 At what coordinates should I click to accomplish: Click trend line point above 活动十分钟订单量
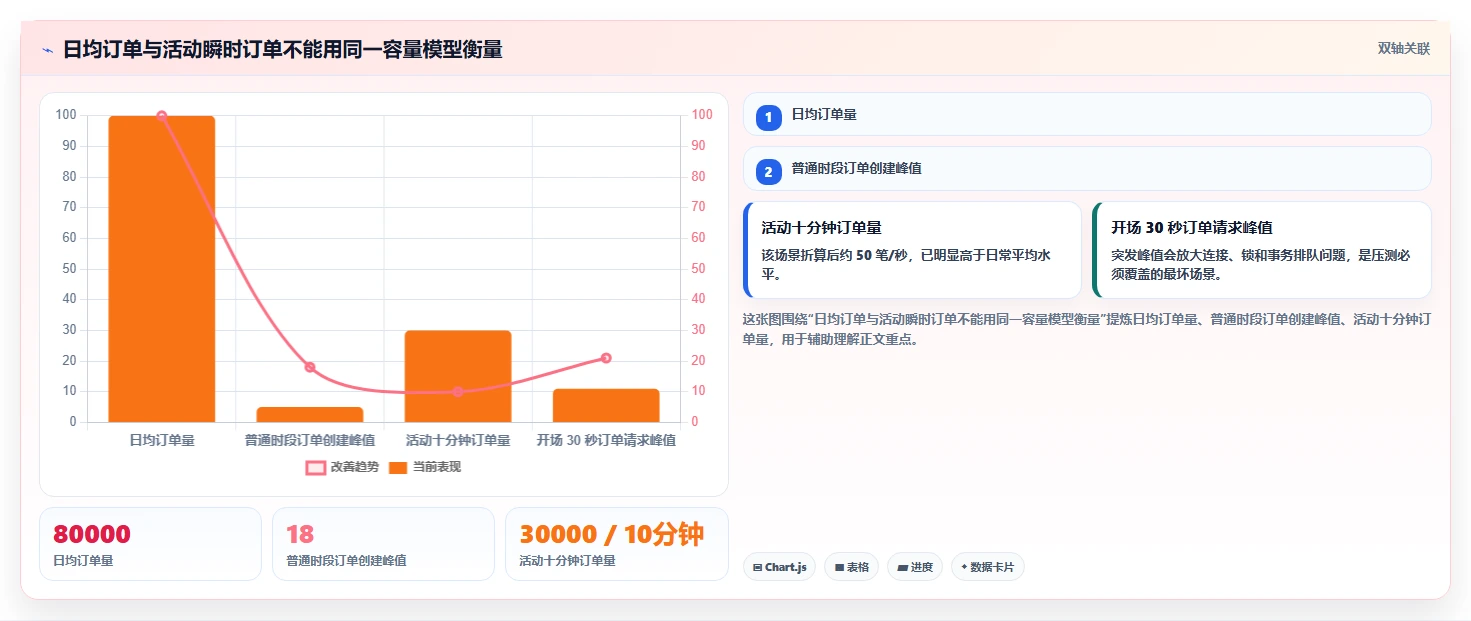[458, 392]
